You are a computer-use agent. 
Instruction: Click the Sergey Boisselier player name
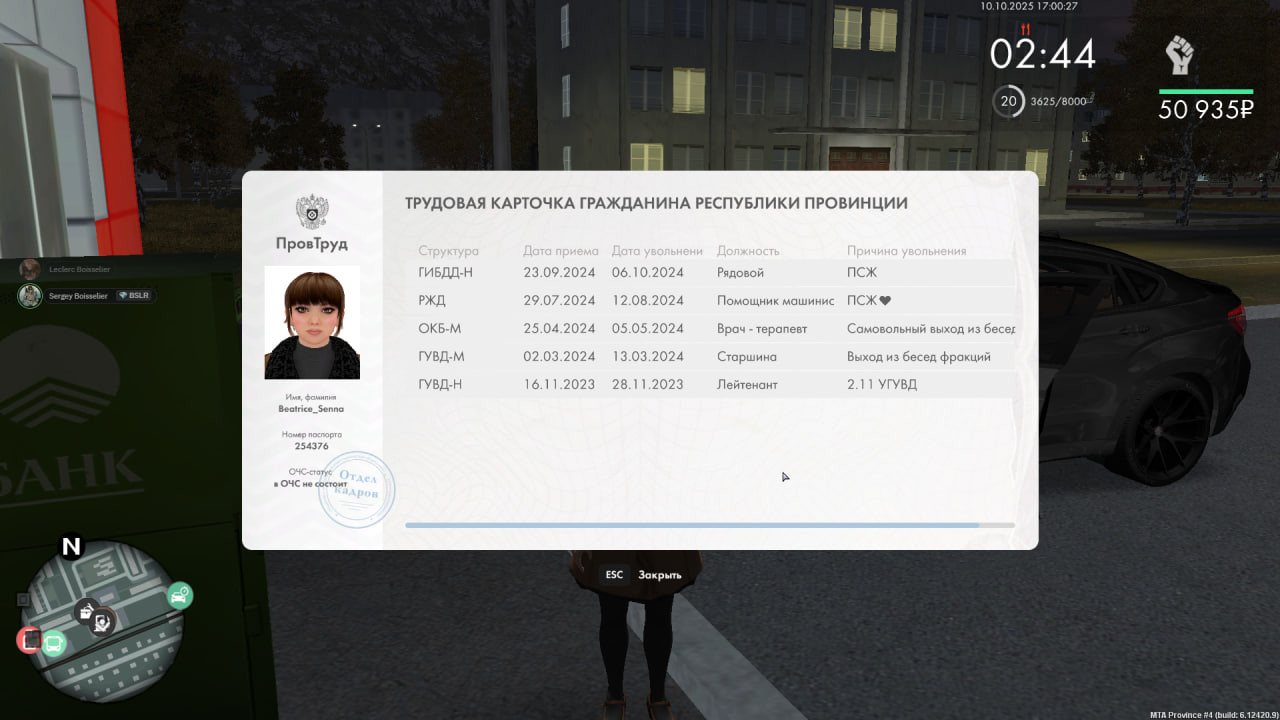click(x=80, y=296)
